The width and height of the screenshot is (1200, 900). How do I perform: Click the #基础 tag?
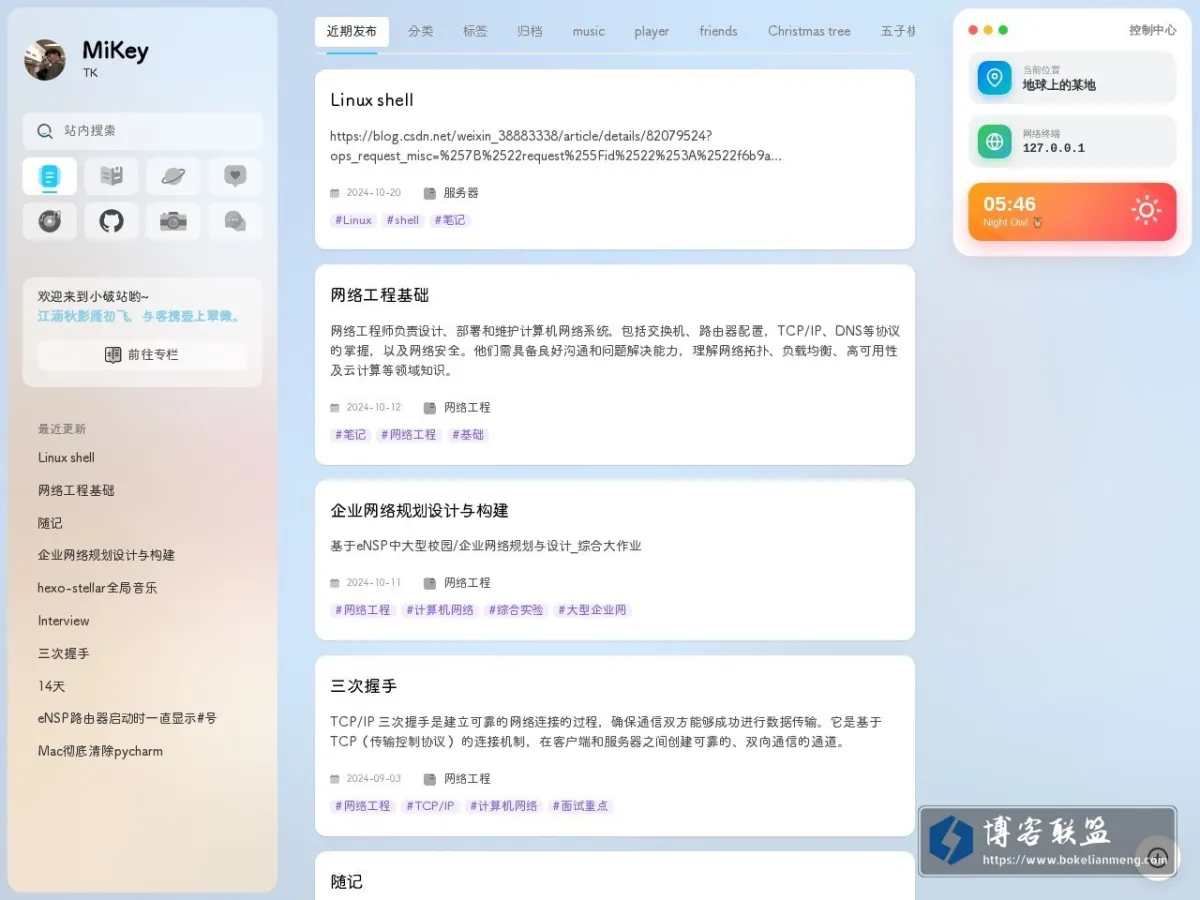[467, 435]
